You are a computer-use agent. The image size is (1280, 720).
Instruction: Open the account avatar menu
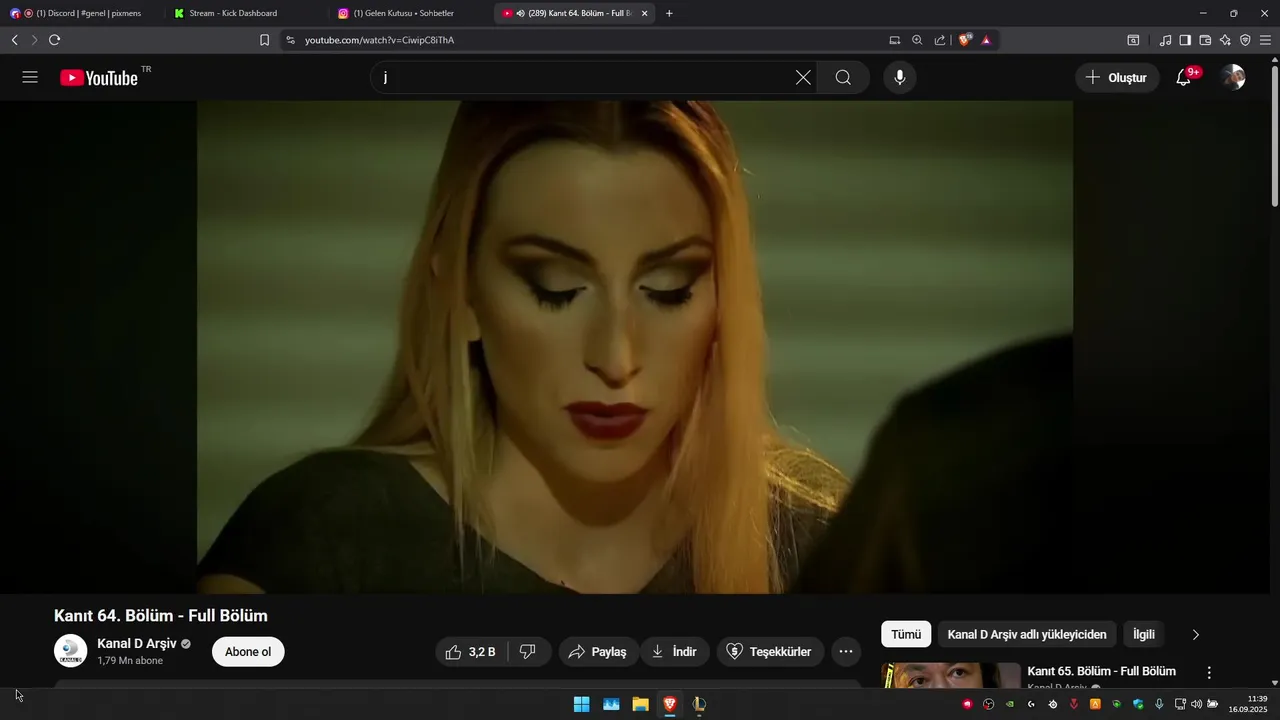[x=1234, y=77]
